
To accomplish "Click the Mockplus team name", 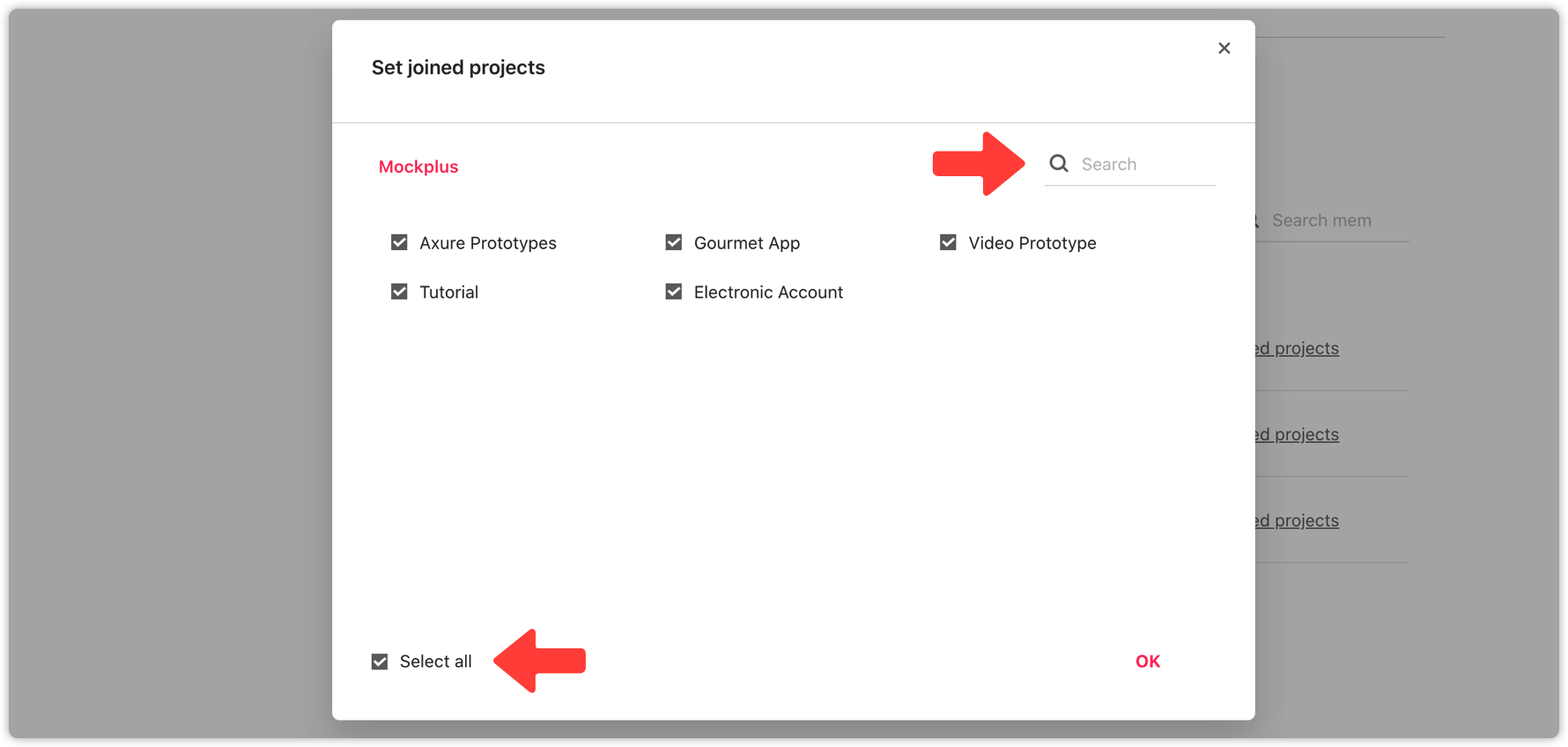I will (418, 166).
